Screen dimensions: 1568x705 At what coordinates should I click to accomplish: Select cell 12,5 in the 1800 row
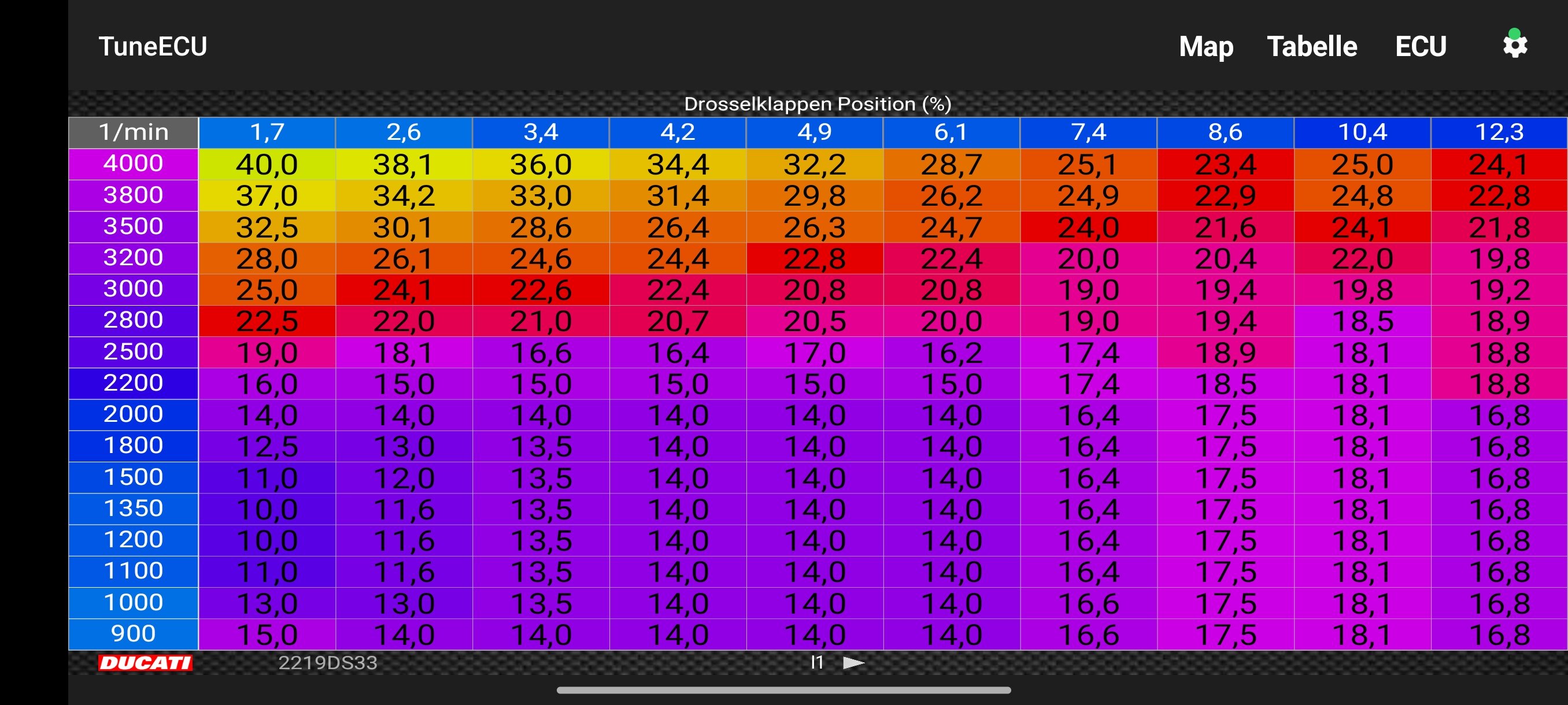267,447
